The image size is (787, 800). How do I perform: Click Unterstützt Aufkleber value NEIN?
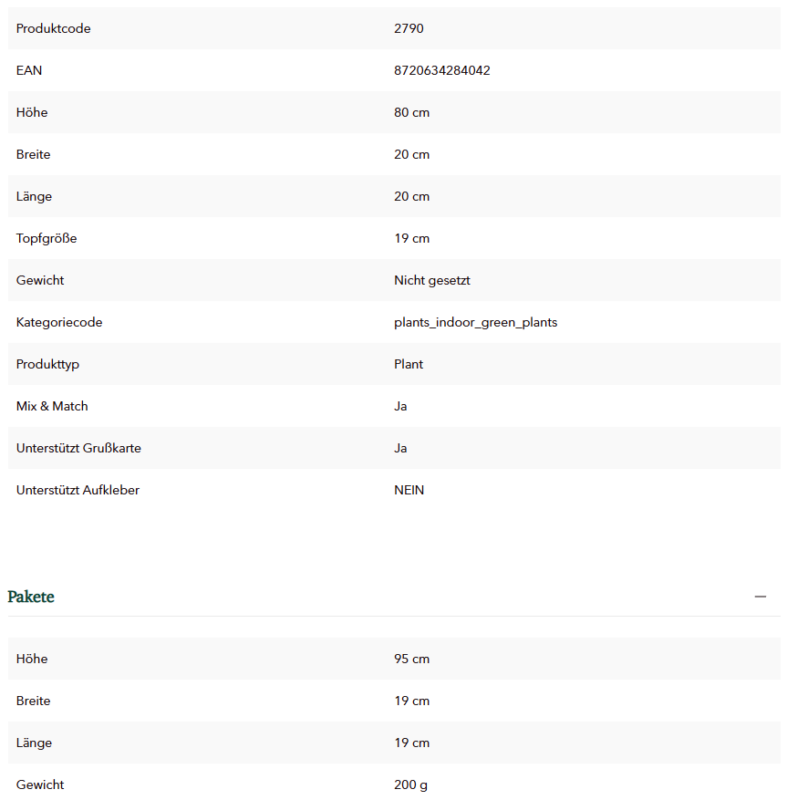click(409, 490)
